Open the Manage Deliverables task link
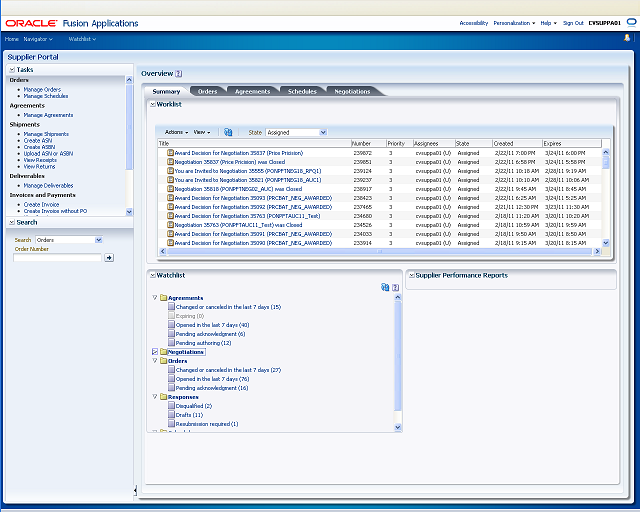The image size is (640, 512). pos(48,186)
